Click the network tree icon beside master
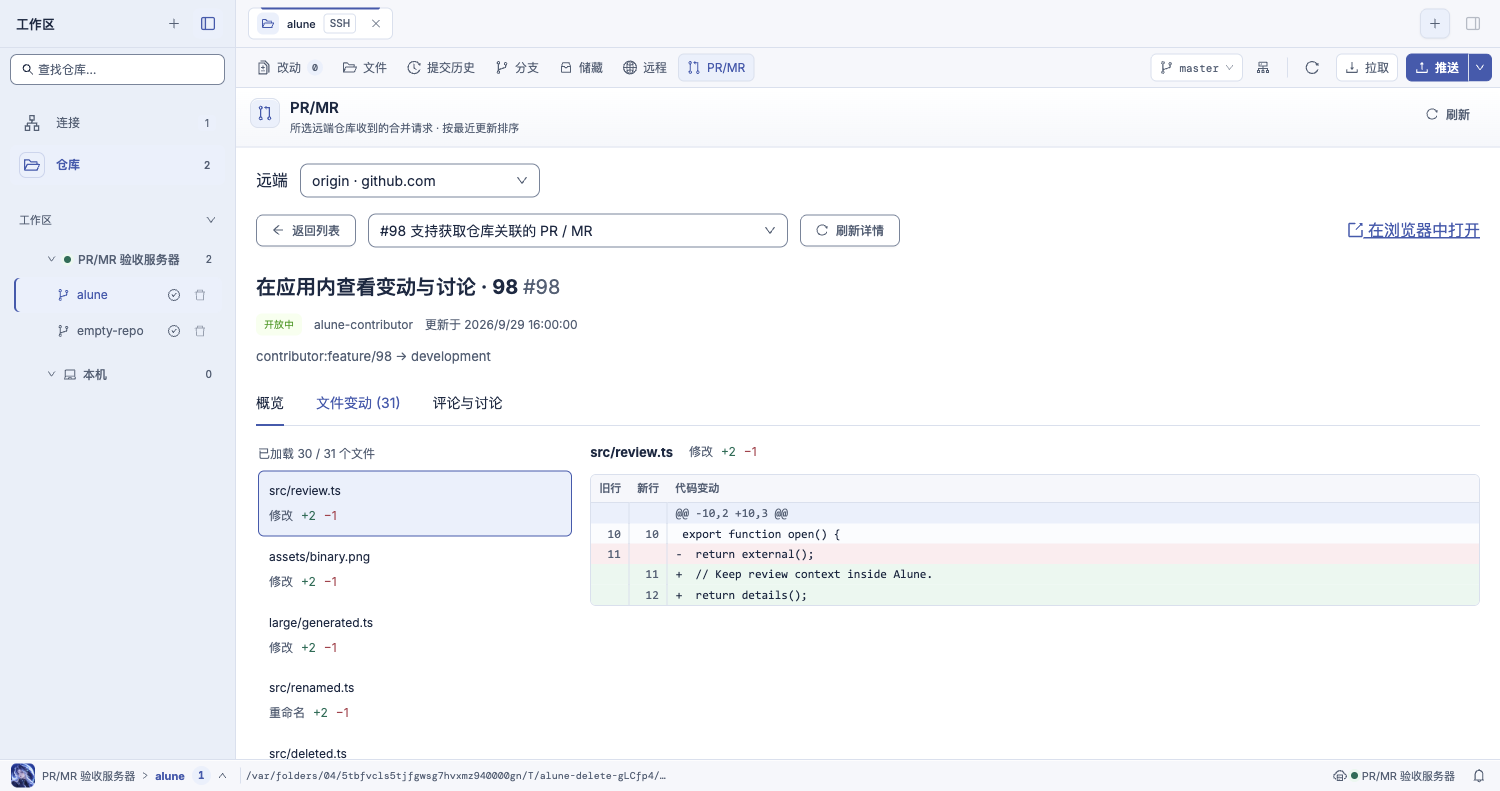Image resolution: width=1500 pixels, height=791 pixels. 1264,68
